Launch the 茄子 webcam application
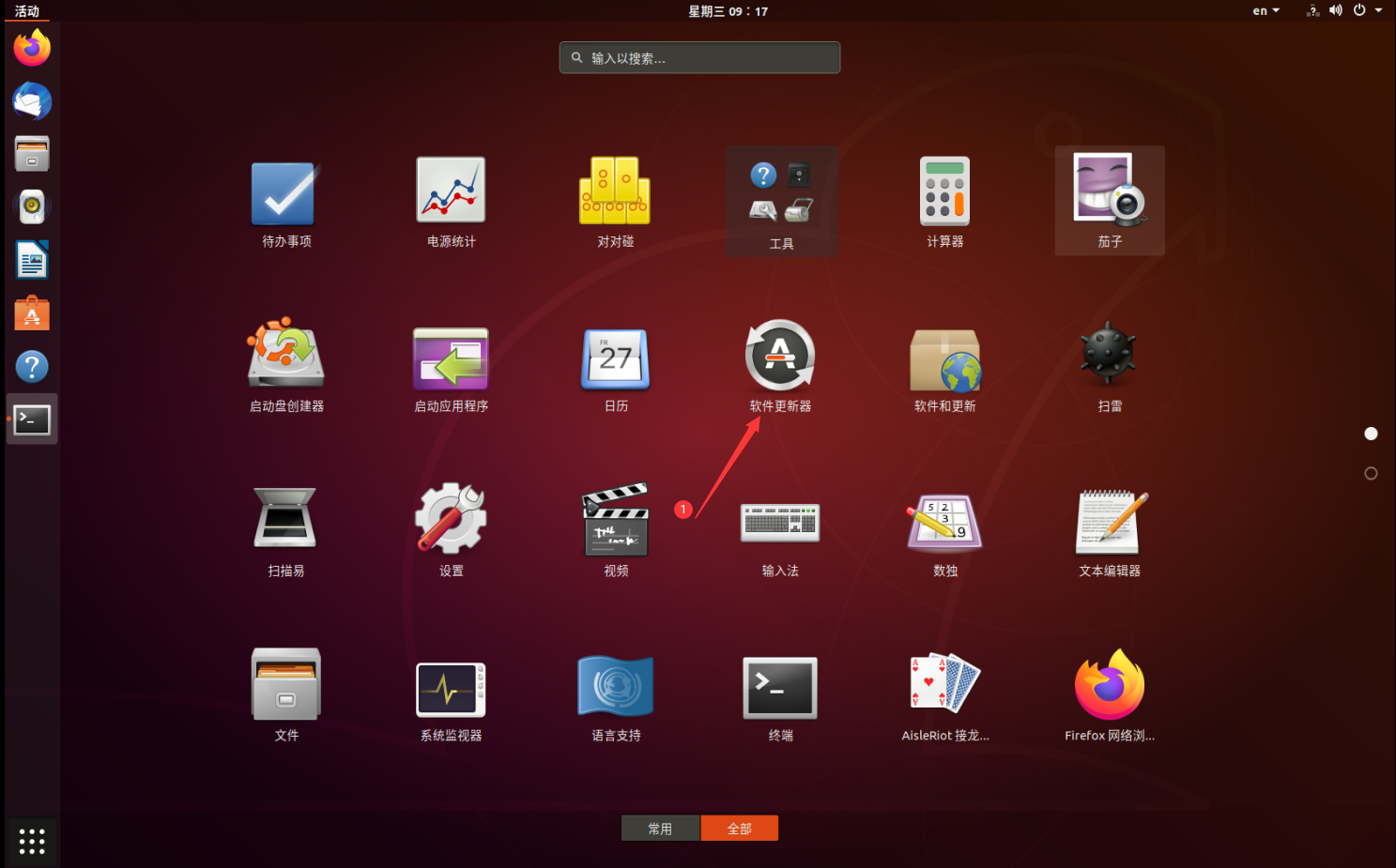 pos(1109,201)
